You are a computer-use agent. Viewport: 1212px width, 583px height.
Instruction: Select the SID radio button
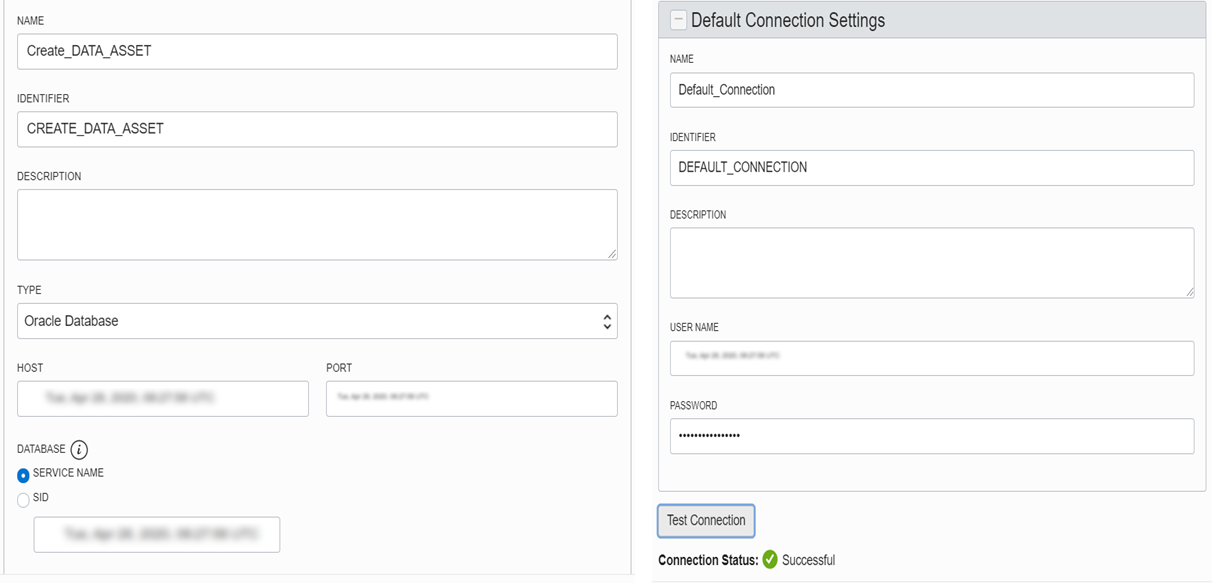(x=23, y=499)
